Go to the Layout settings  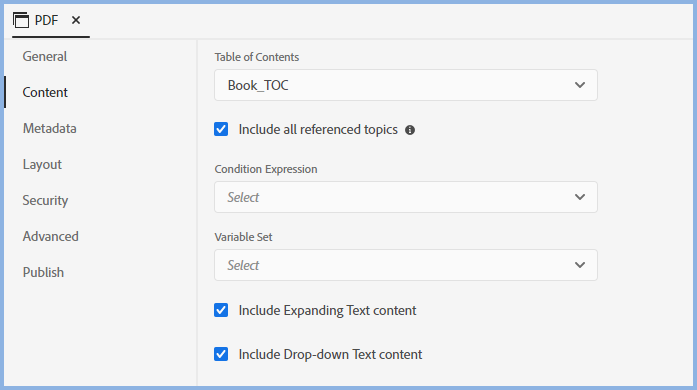point(42,165)
